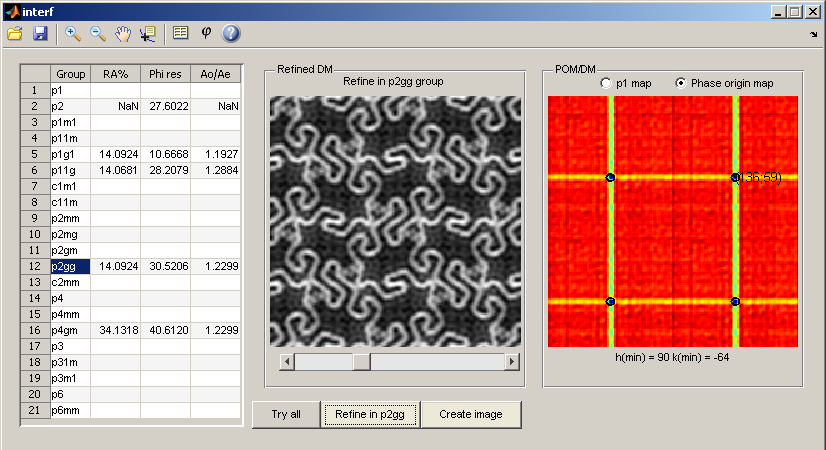Click the refined DM pattern image

click(x=396, y=221)
